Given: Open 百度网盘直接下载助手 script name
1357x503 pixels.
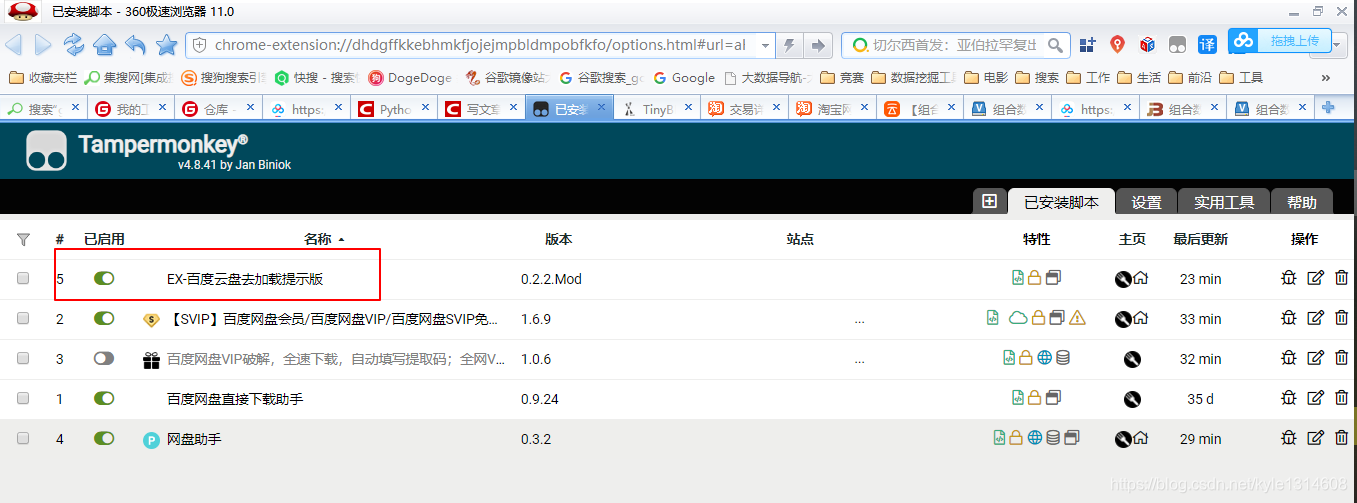Looking at the screenshot, I should click(235, 399).
